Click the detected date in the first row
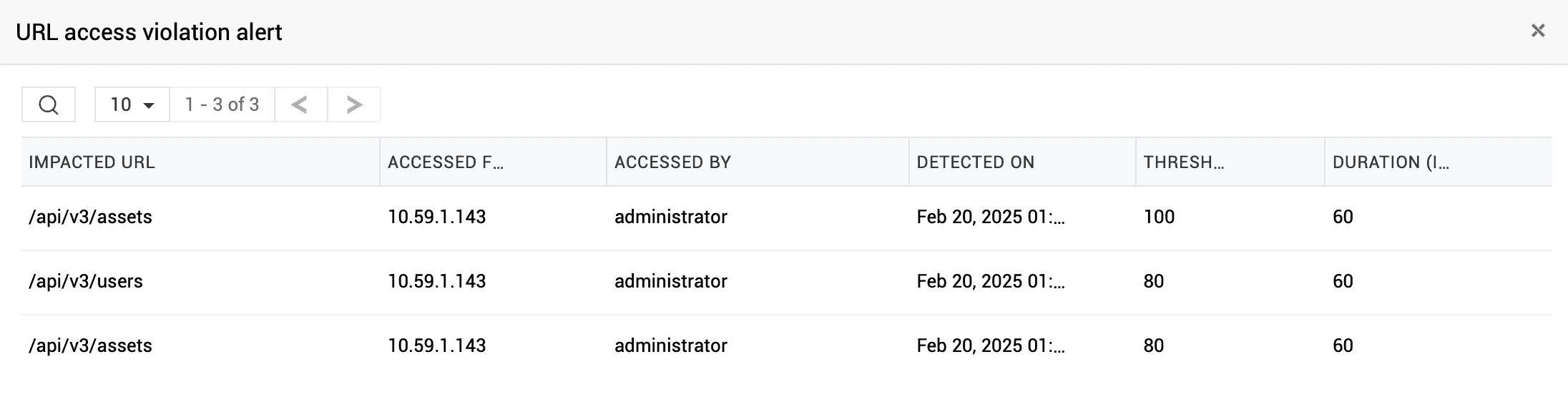1568x402 pixels. coord(991,217)
